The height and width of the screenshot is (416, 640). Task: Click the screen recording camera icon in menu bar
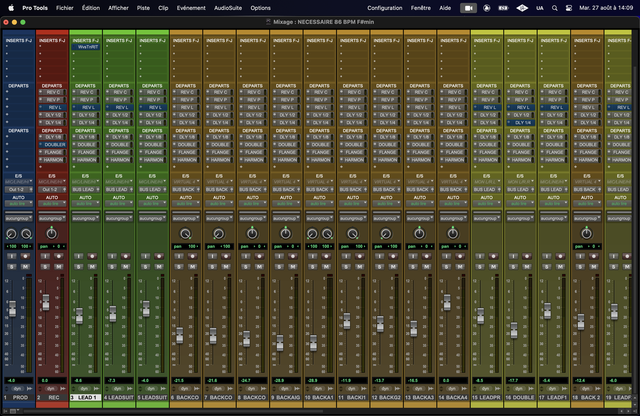point(467,7)
